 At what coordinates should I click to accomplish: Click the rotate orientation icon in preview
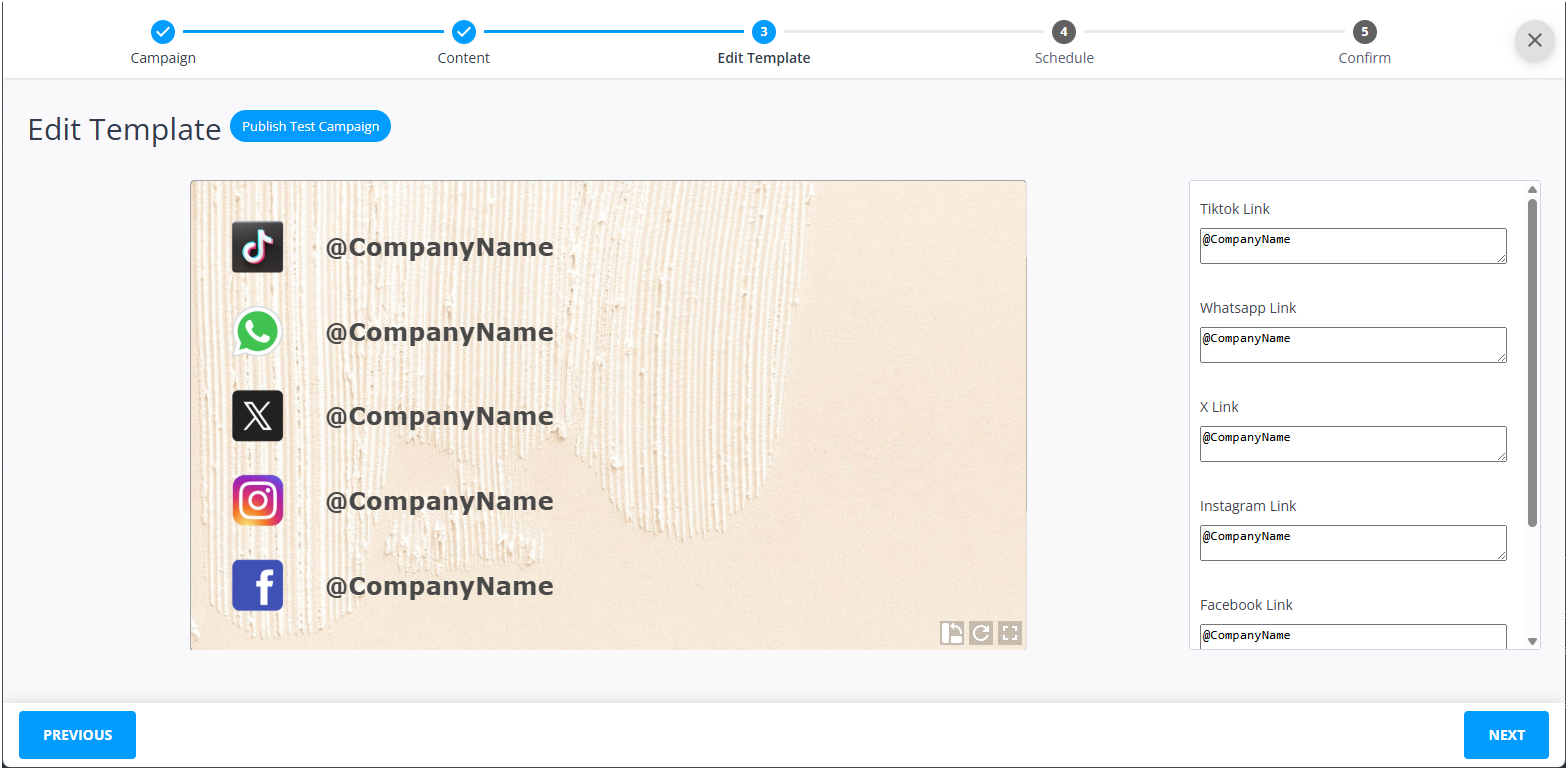pos(951,633)
